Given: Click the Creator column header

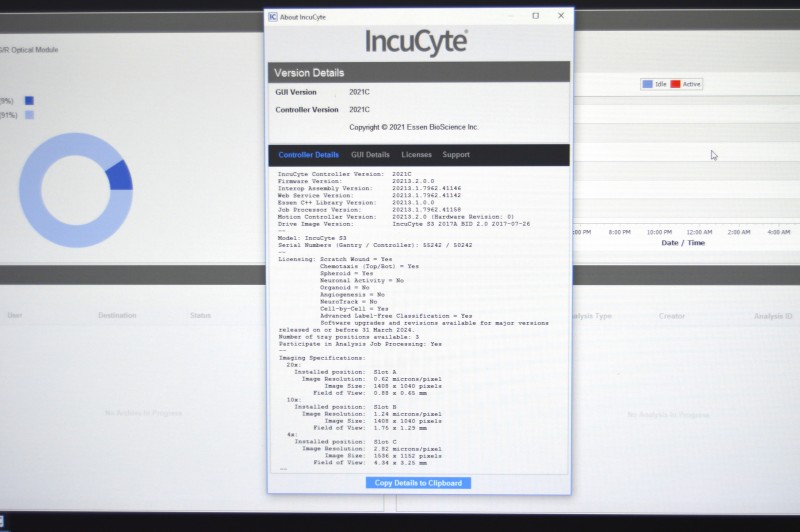Looking at the screenshot, I should point(671,316).
